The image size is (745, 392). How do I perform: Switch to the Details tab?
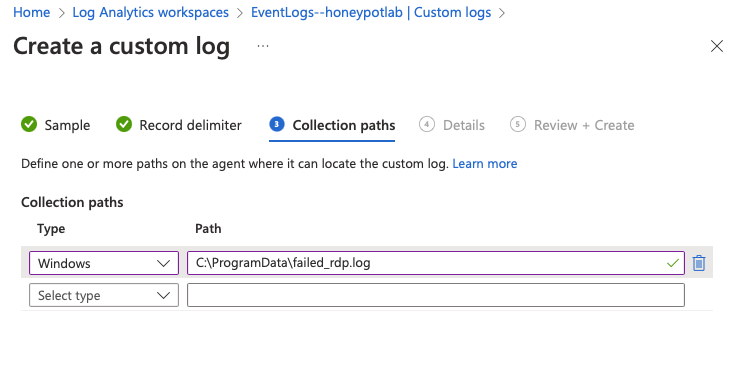[464, 125]
